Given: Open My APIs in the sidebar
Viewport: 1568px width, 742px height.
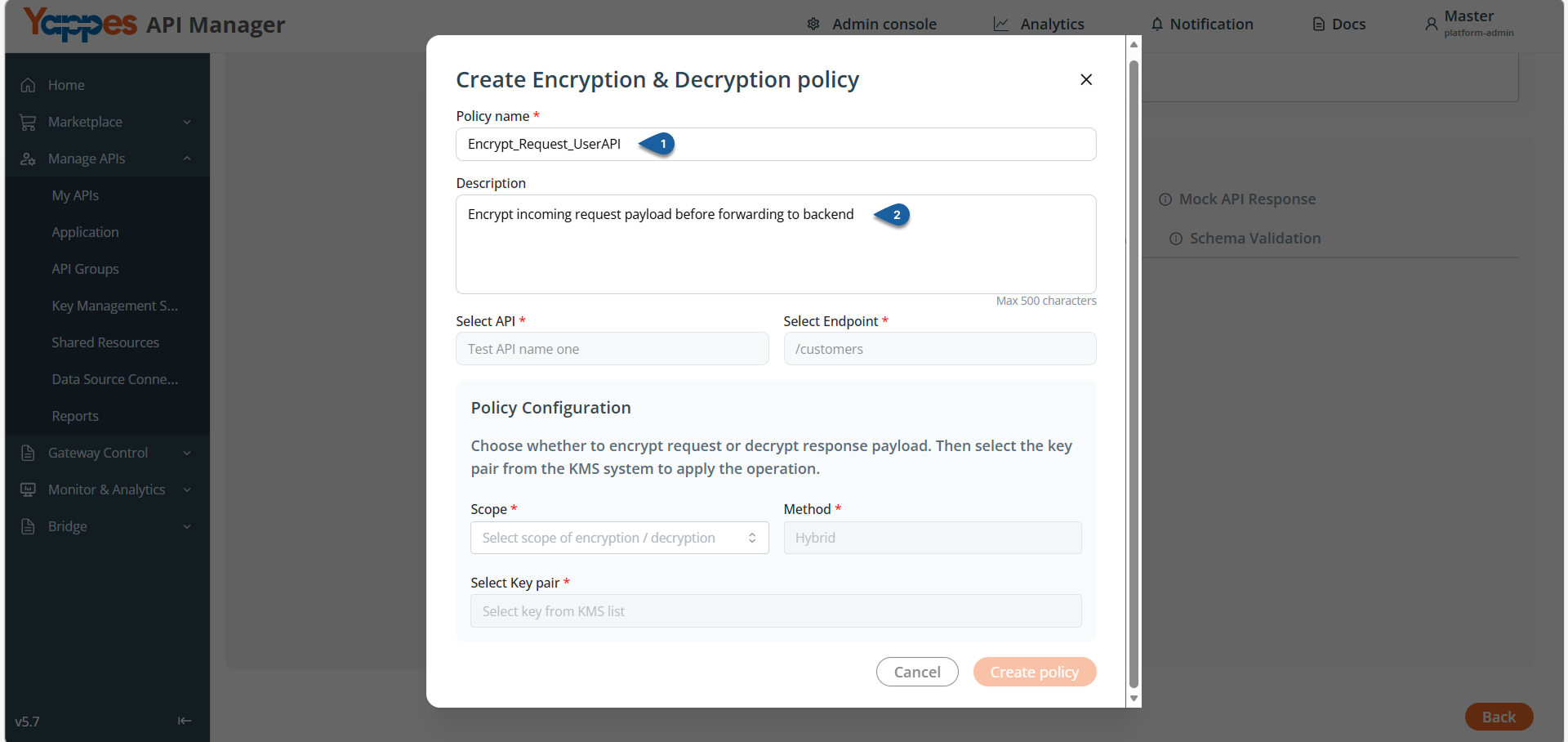Looking at the screenshot, I should point(75,195).
